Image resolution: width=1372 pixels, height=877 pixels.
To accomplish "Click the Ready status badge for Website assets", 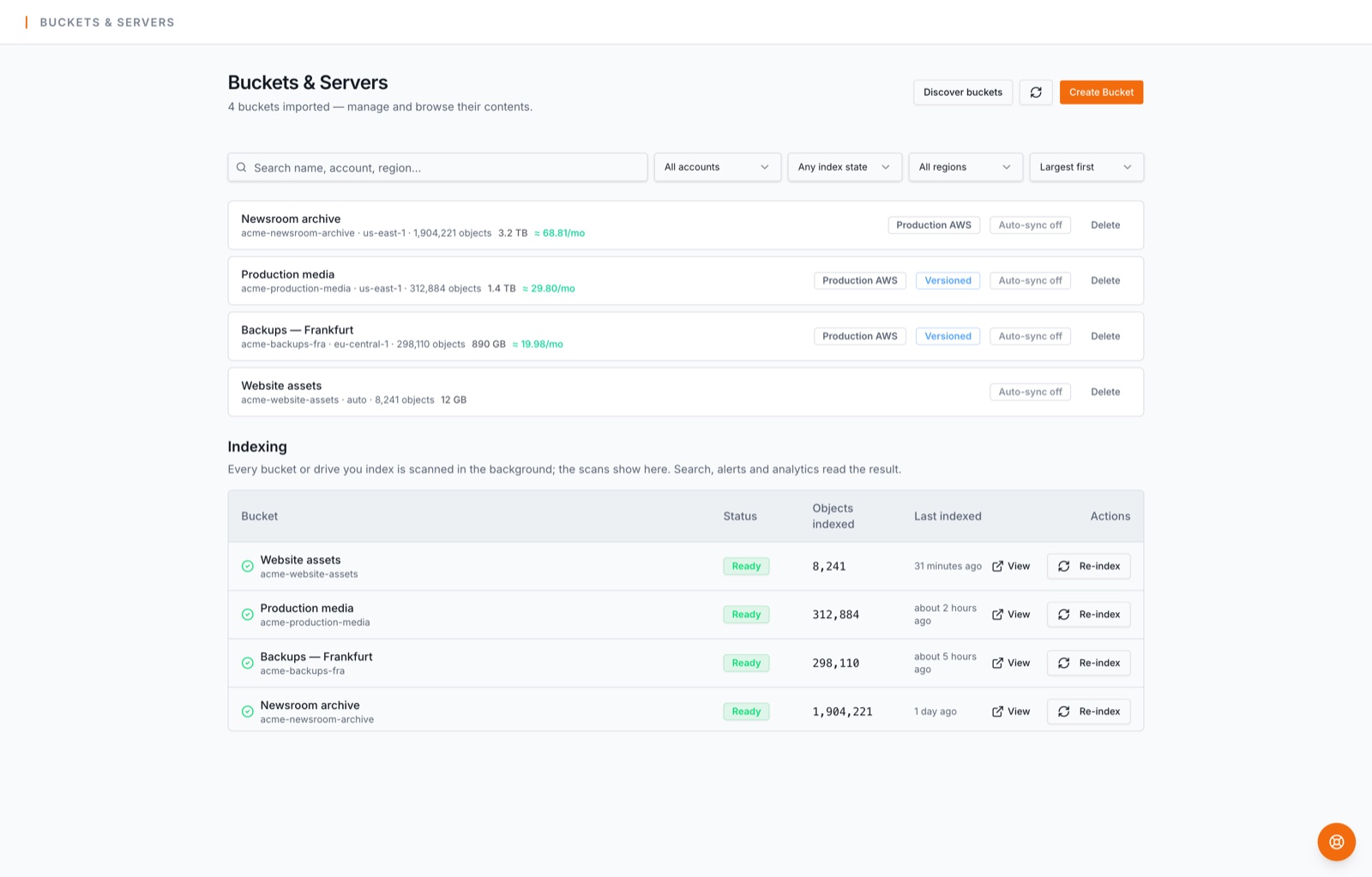I will point(746,567).
